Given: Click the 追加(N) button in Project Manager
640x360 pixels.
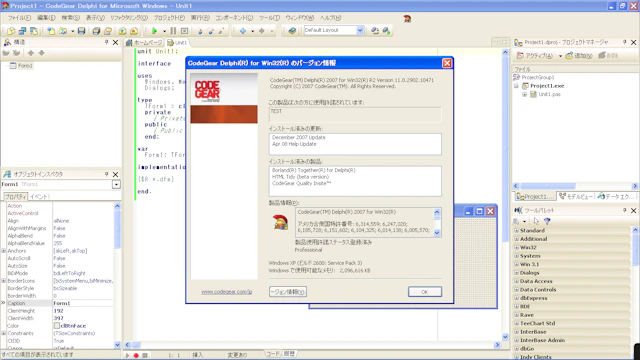Looking at the screenshot, I should coord(579,56).
